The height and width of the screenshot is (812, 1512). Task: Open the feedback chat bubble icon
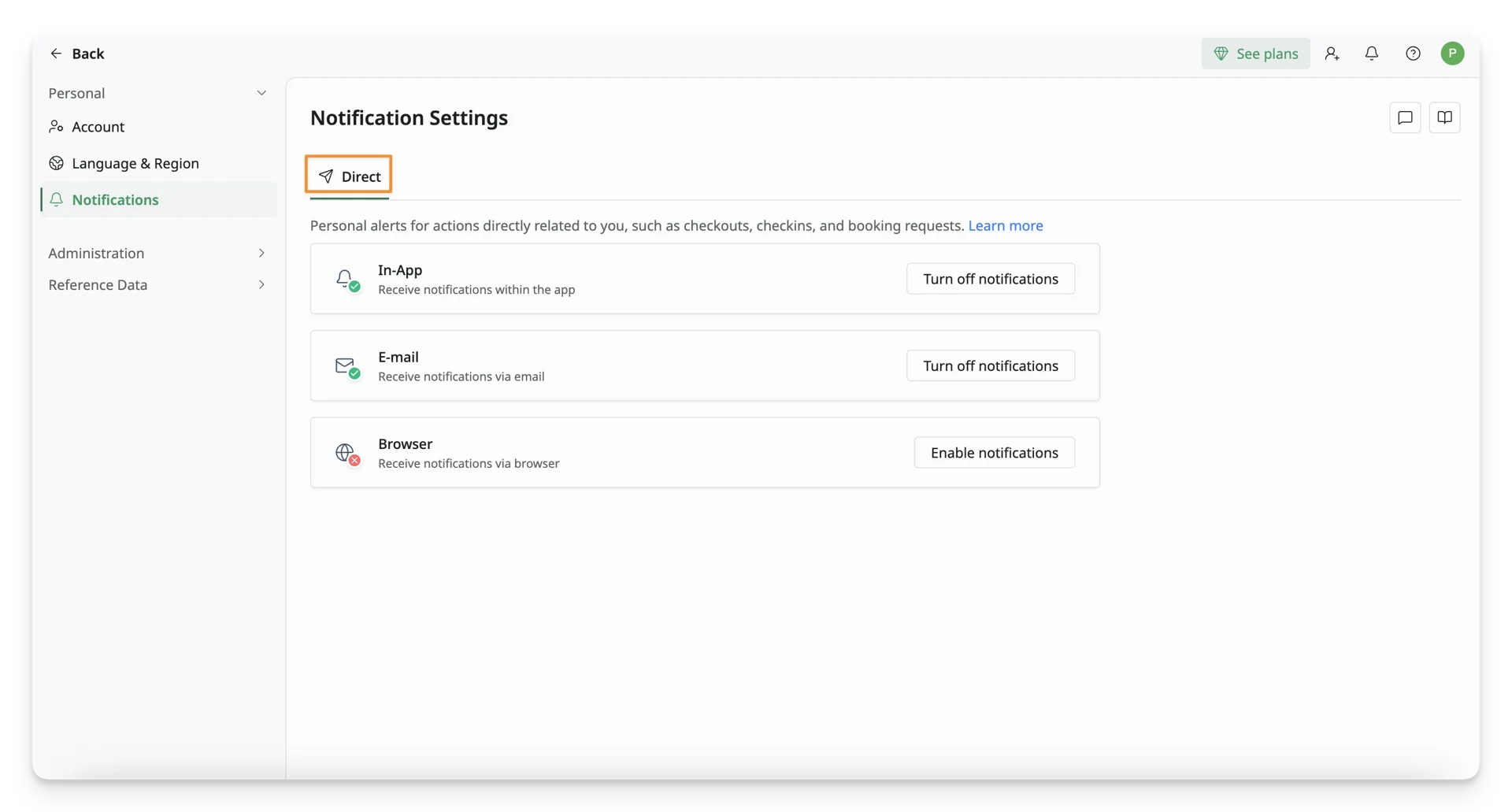1405,118
